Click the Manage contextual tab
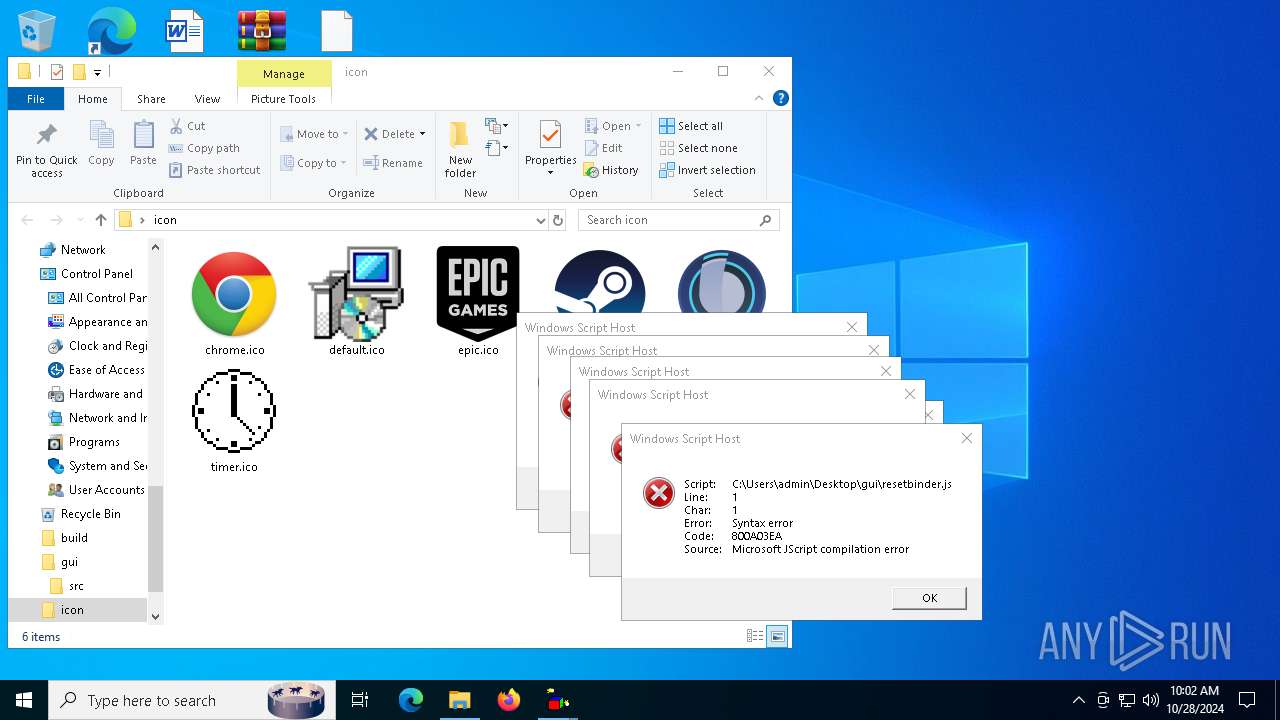 point(284,74)
